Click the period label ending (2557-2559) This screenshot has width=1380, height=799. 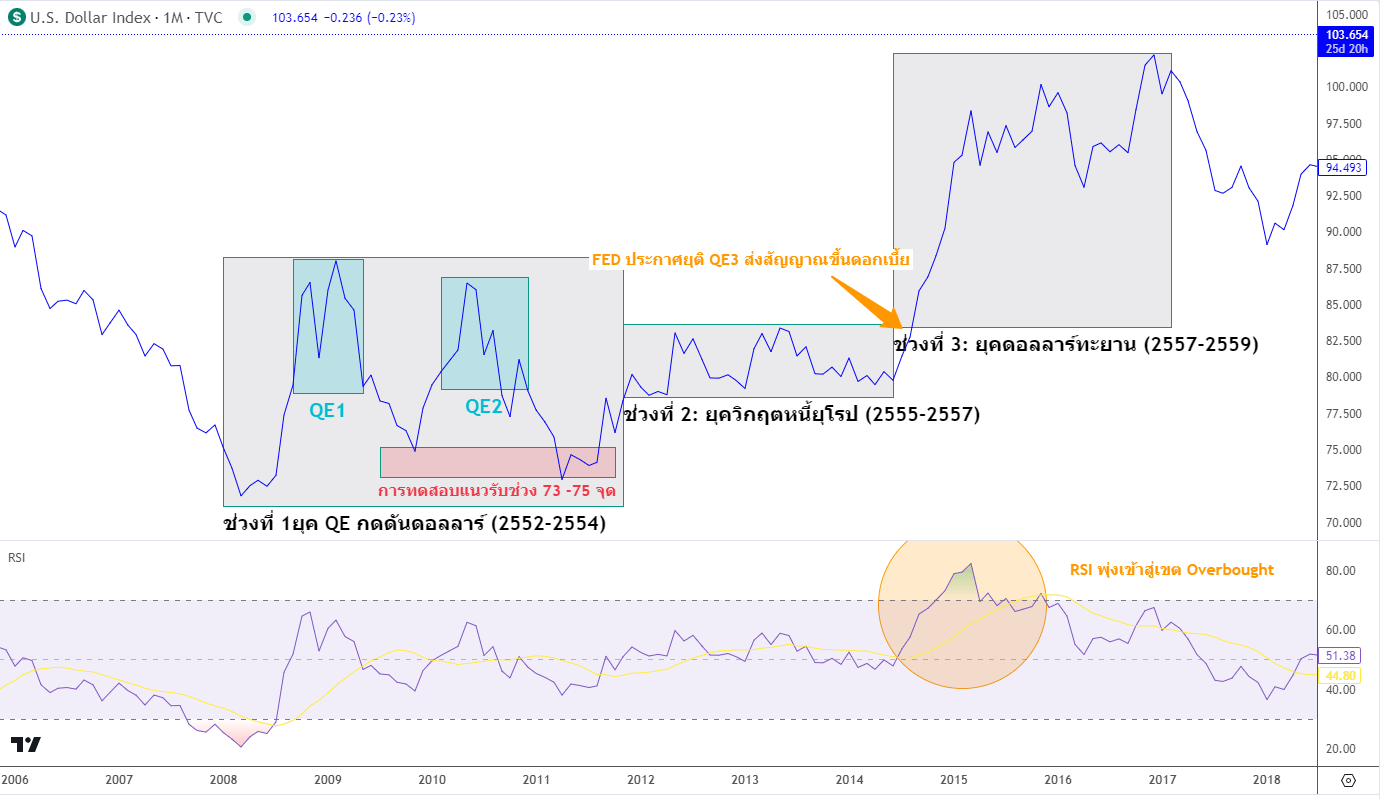[1075, 345]
